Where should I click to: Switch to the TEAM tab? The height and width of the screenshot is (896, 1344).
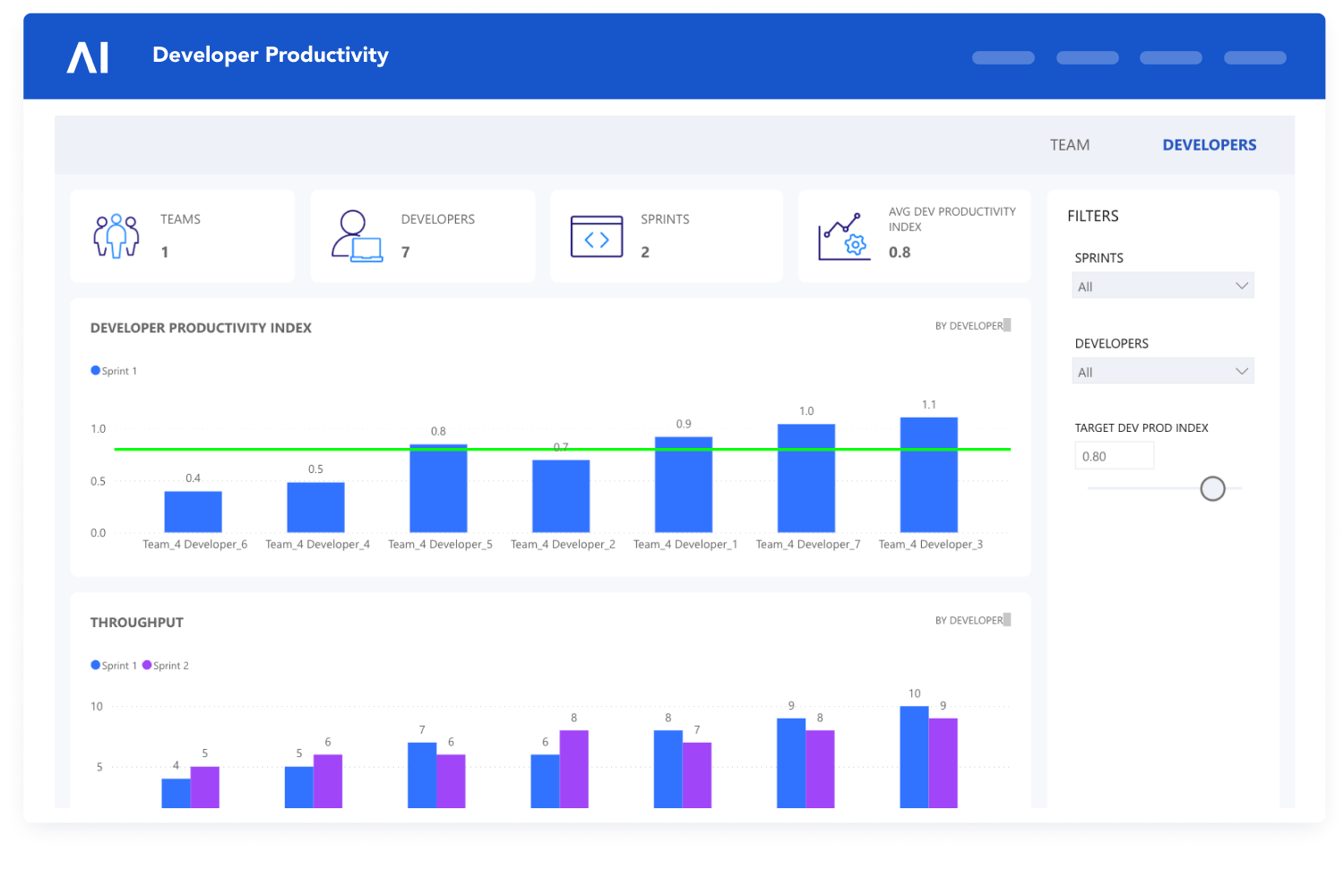point(1070,145)
